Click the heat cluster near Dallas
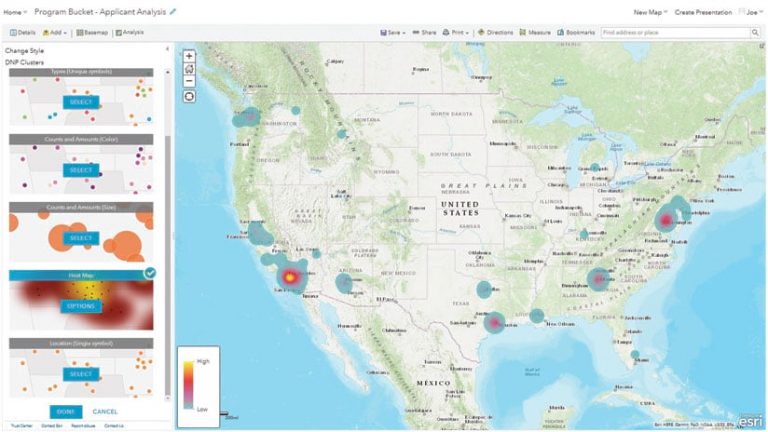 pyautogui.click(x=484, y=289)
